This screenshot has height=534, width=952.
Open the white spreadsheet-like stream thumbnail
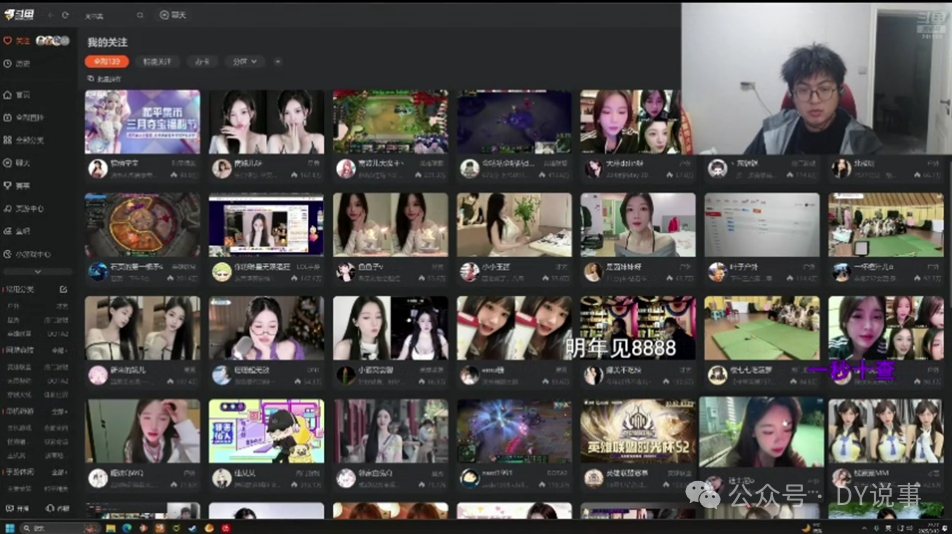(762, 225)
